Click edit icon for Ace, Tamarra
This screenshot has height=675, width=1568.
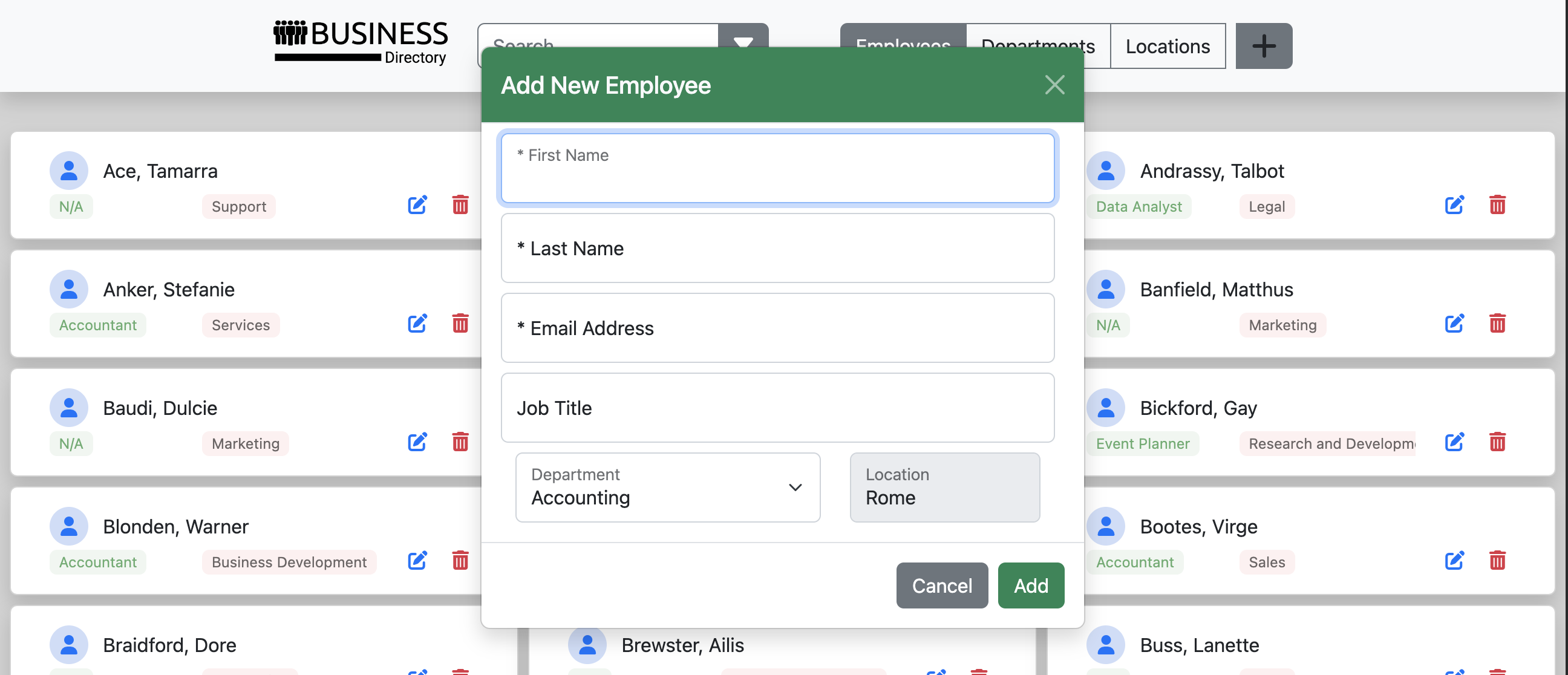pyautogui.click(x=417, y=205)
